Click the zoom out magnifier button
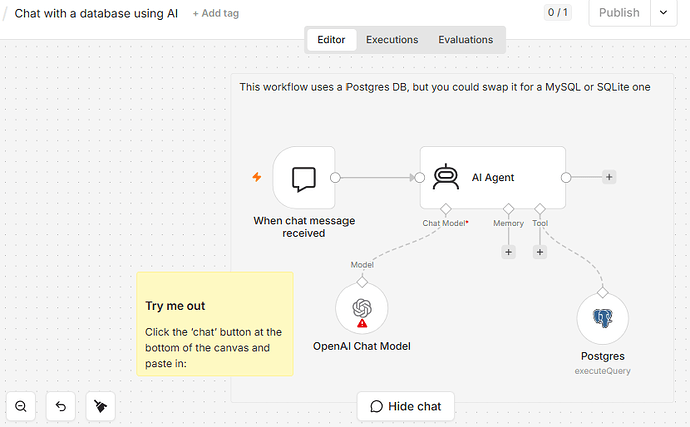The height and width of the screenshot is (427, 690). pos(21,406)
